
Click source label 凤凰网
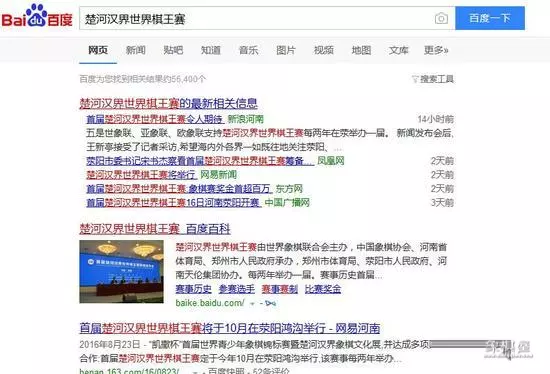[x=331, y=161]
